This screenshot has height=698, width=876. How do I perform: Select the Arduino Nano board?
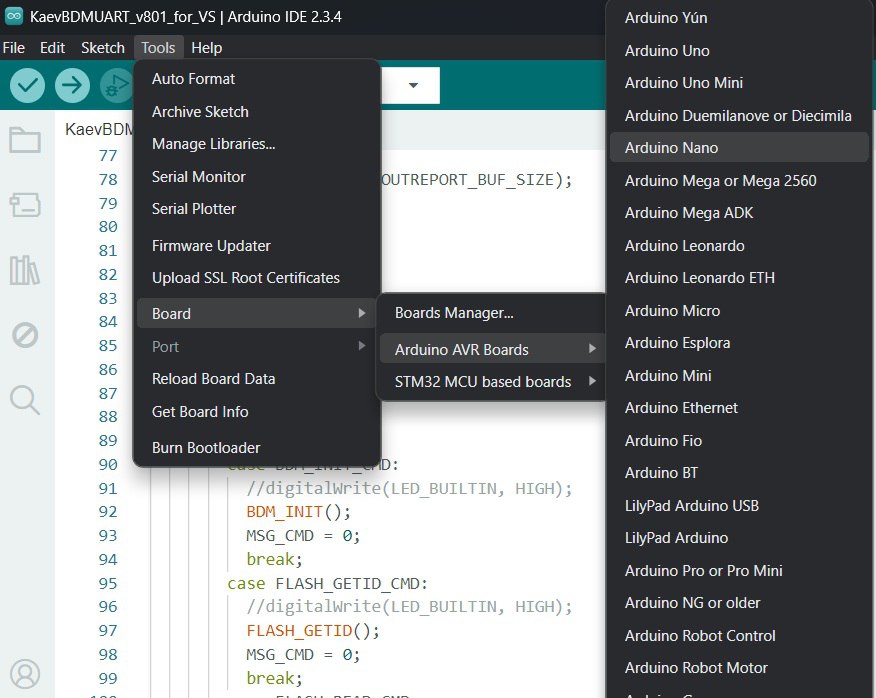(x=739, y=148)
